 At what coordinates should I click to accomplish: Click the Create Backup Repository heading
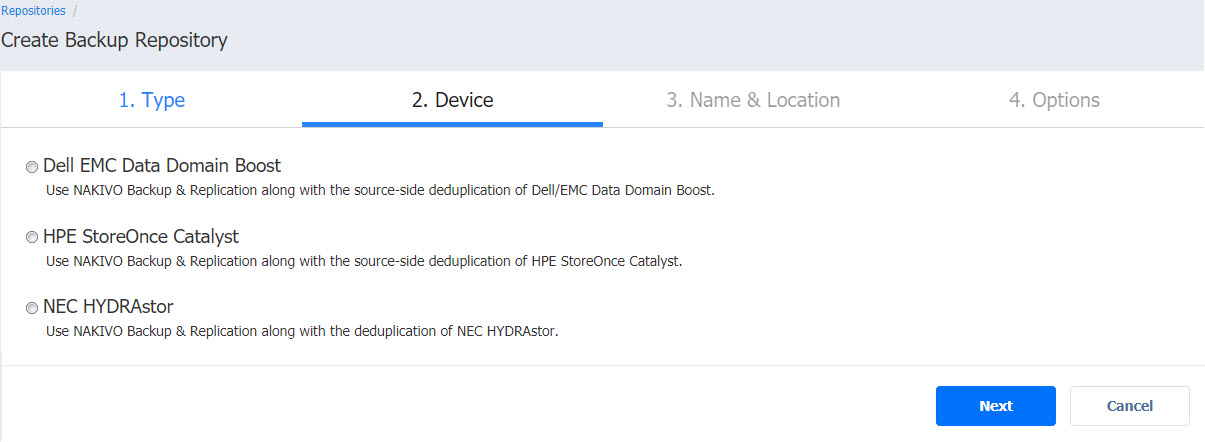pos(114,41)
